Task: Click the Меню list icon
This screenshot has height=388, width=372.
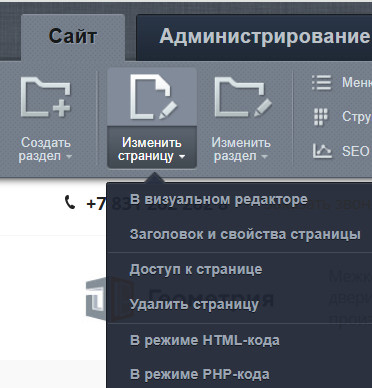Action: tap(322, 83)
